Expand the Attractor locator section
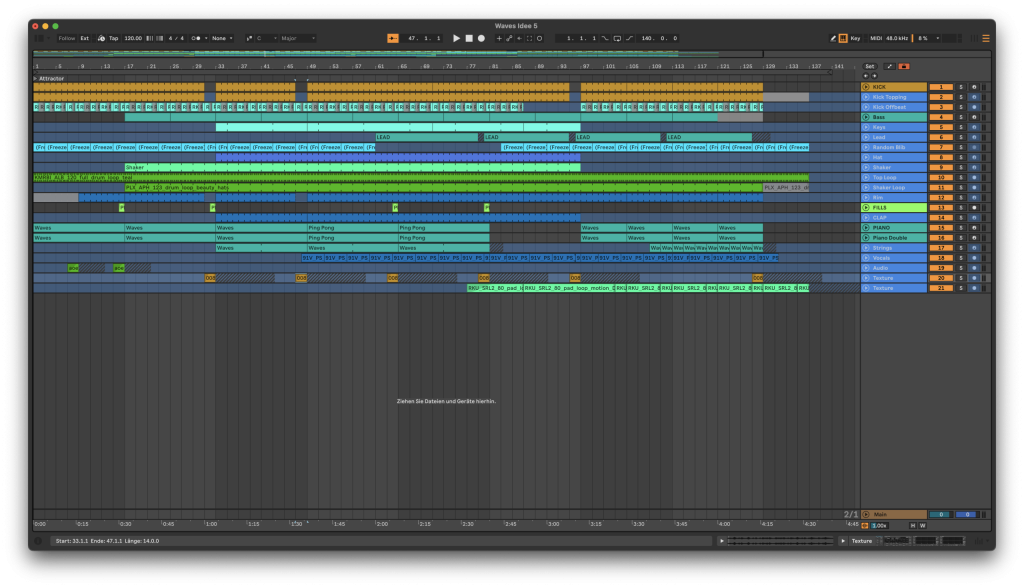This screenshot has width=1024, height=588. [x=35, y=78]
